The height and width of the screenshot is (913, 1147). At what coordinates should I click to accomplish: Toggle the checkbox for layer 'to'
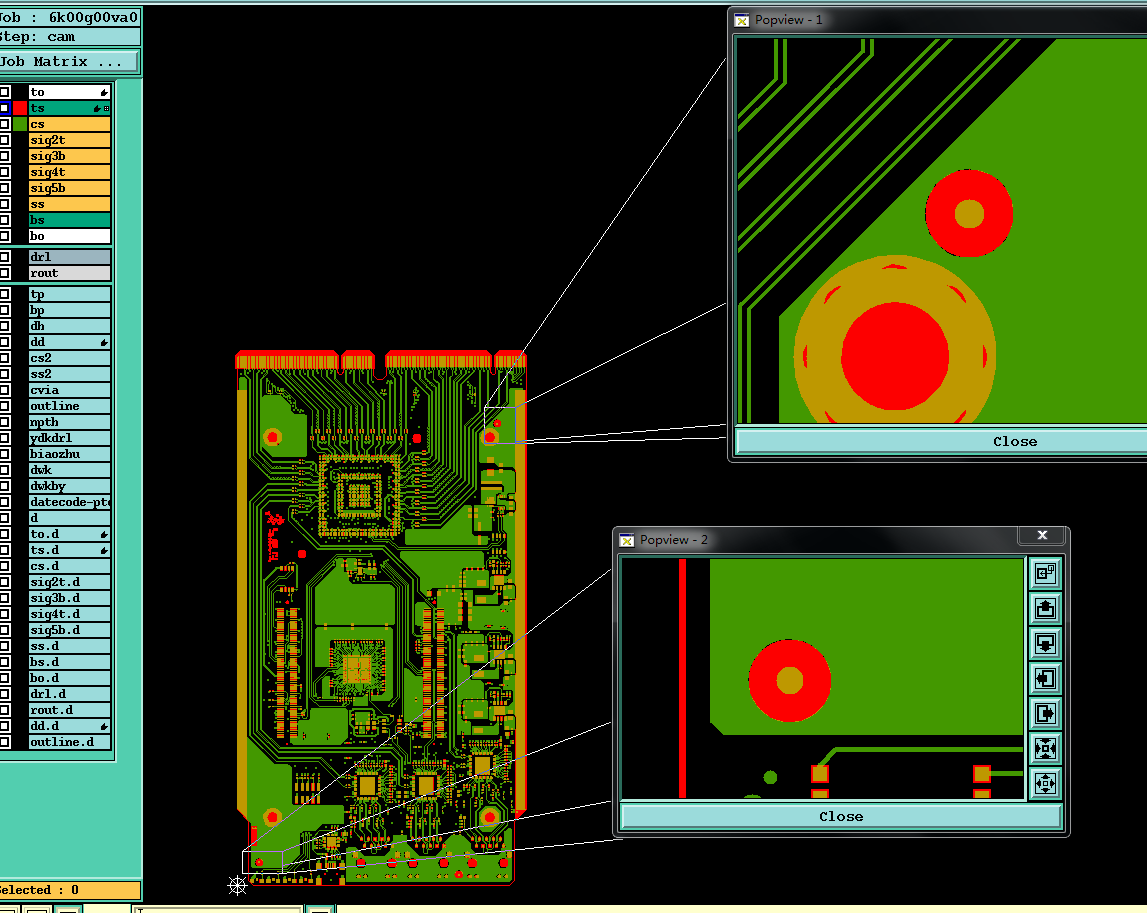[4, 92]
